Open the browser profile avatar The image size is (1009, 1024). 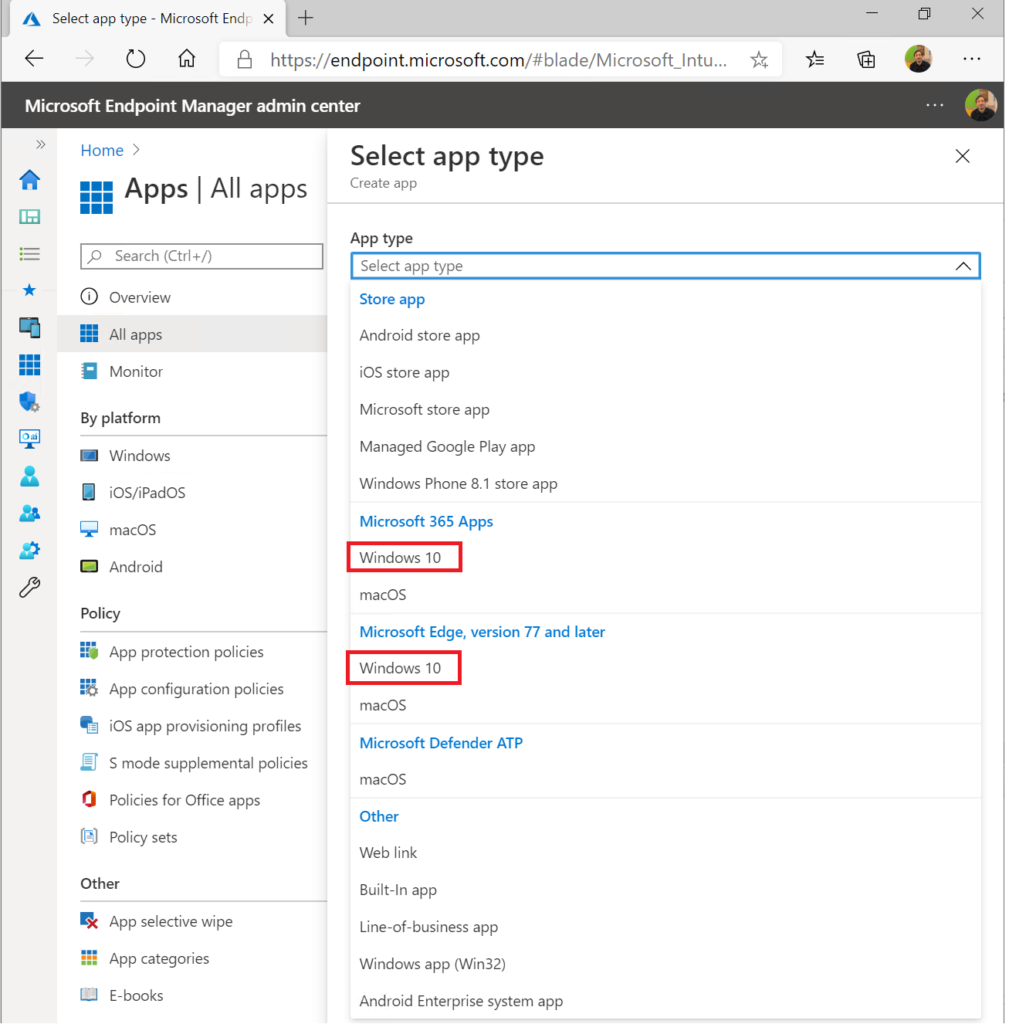(x=918, y=59)
